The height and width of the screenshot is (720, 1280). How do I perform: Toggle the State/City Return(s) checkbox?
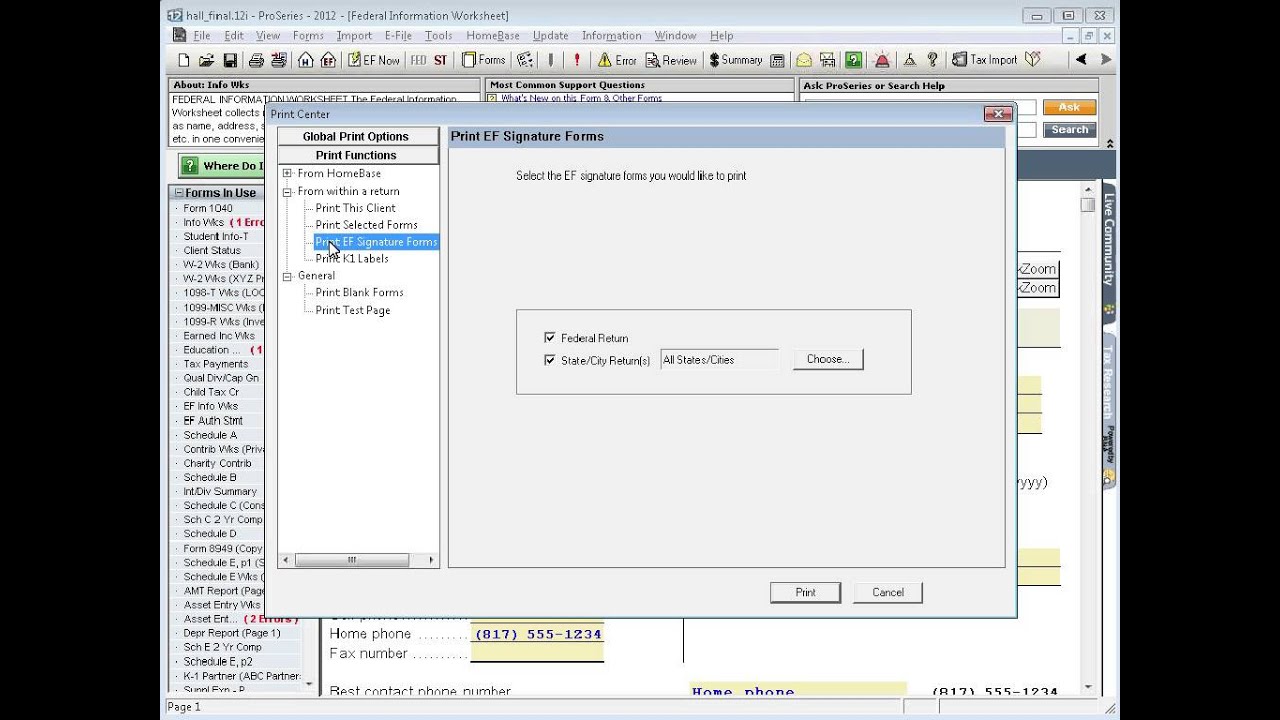click(550, 360)
